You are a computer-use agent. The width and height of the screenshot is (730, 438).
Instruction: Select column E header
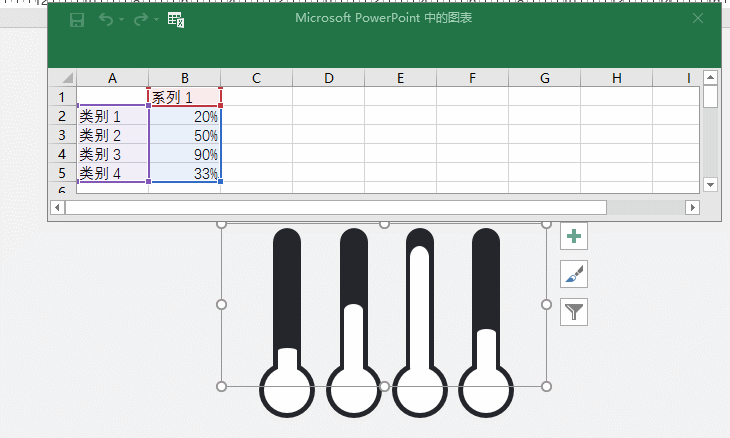[400, 78]
